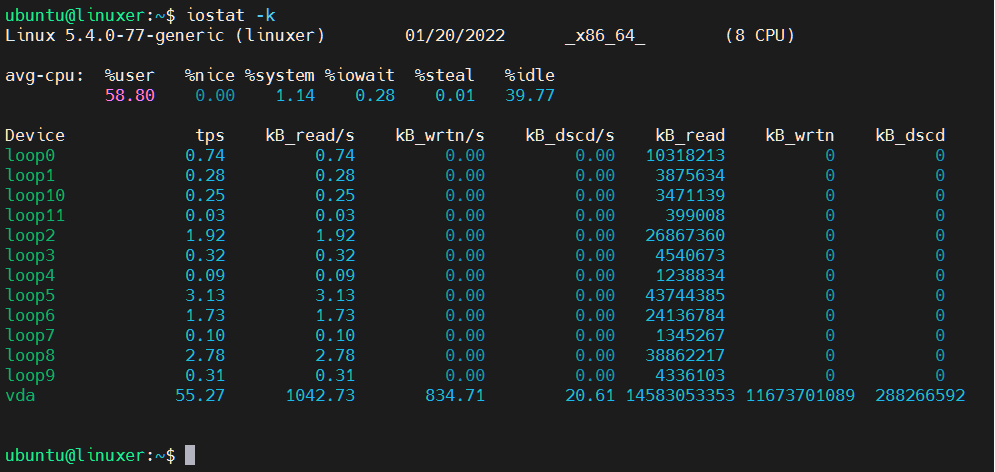Click the kernel version 'Linux 5.4.0-77-generic'
The image size is (995, 472).
click(x=115, y=35)
